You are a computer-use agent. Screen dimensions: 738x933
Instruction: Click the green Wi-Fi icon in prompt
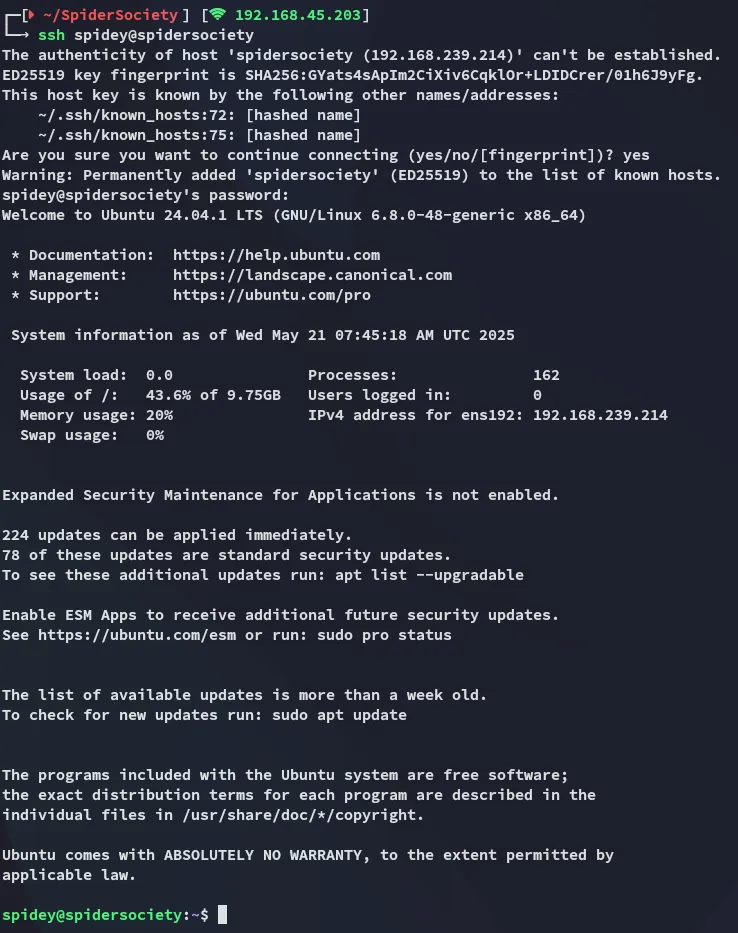[218, 14]
